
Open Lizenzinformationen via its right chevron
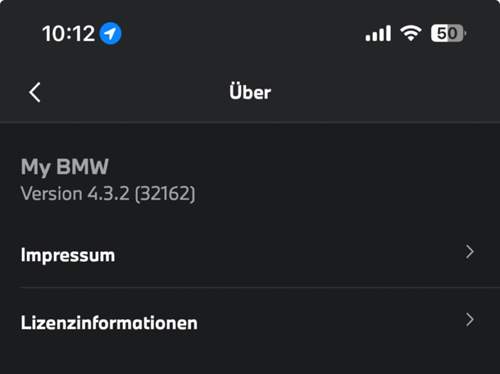[470, 320]
